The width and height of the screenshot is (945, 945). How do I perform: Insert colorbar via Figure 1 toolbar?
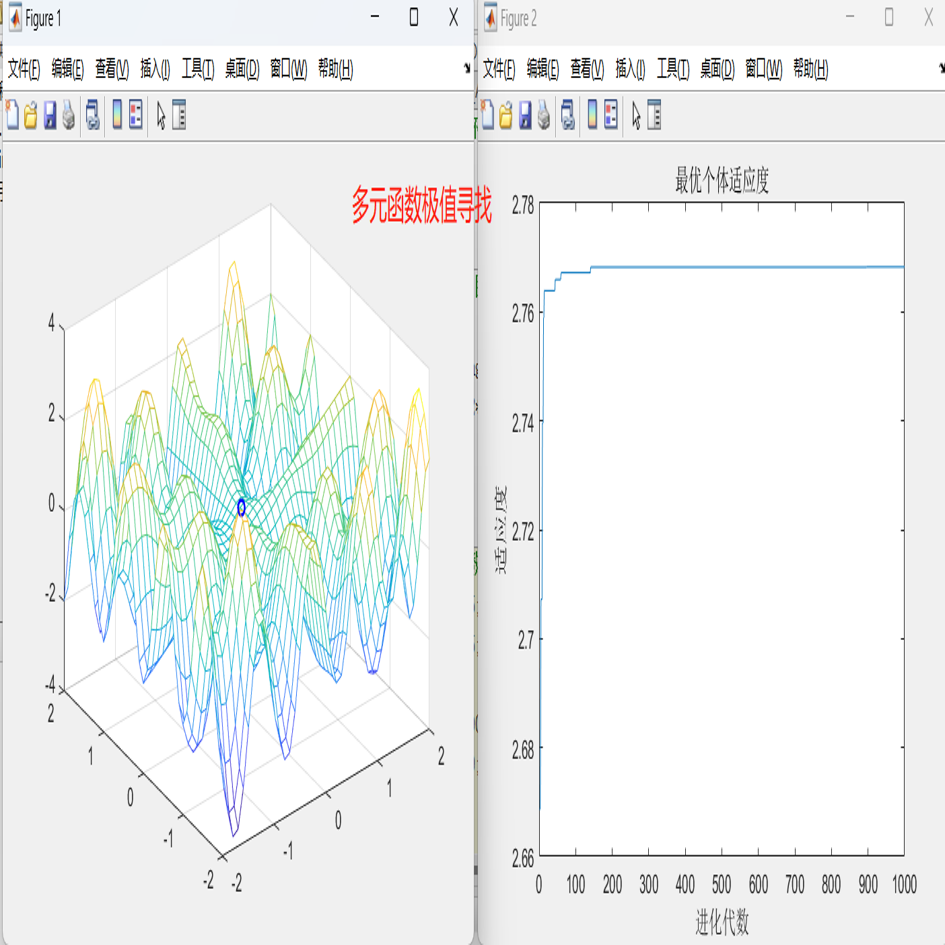pyautogui.click(x=118, y=115)
